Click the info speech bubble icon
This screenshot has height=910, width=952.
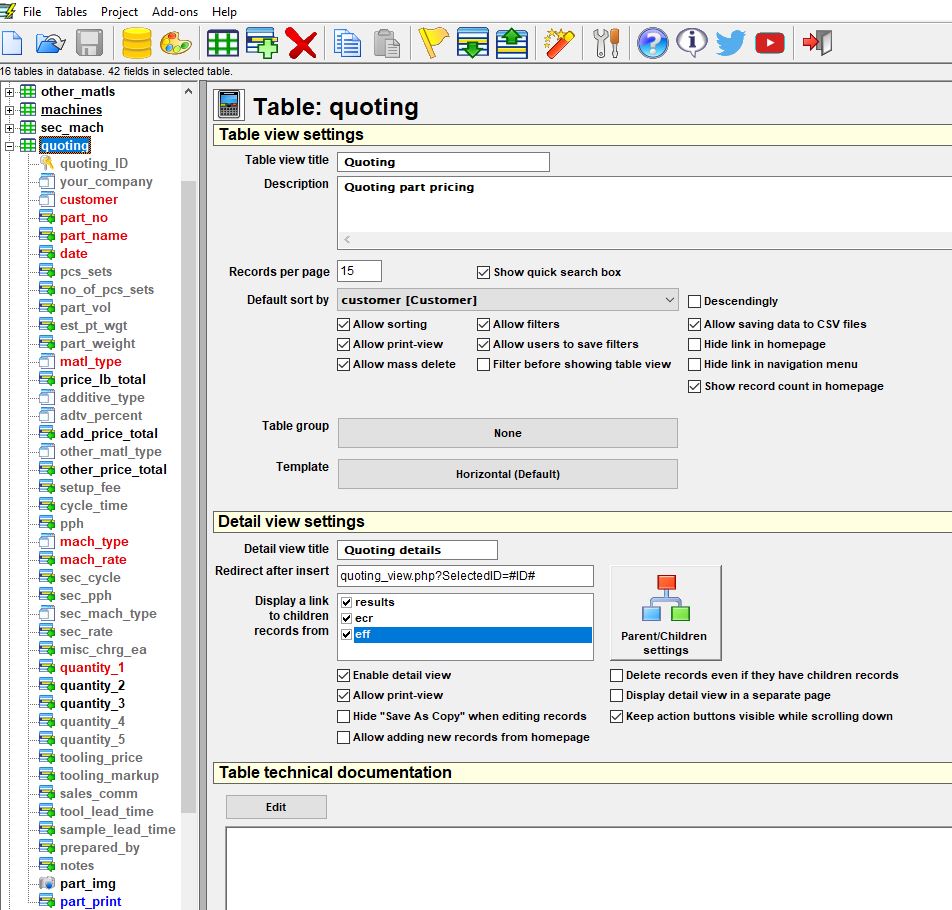point(692,43)
